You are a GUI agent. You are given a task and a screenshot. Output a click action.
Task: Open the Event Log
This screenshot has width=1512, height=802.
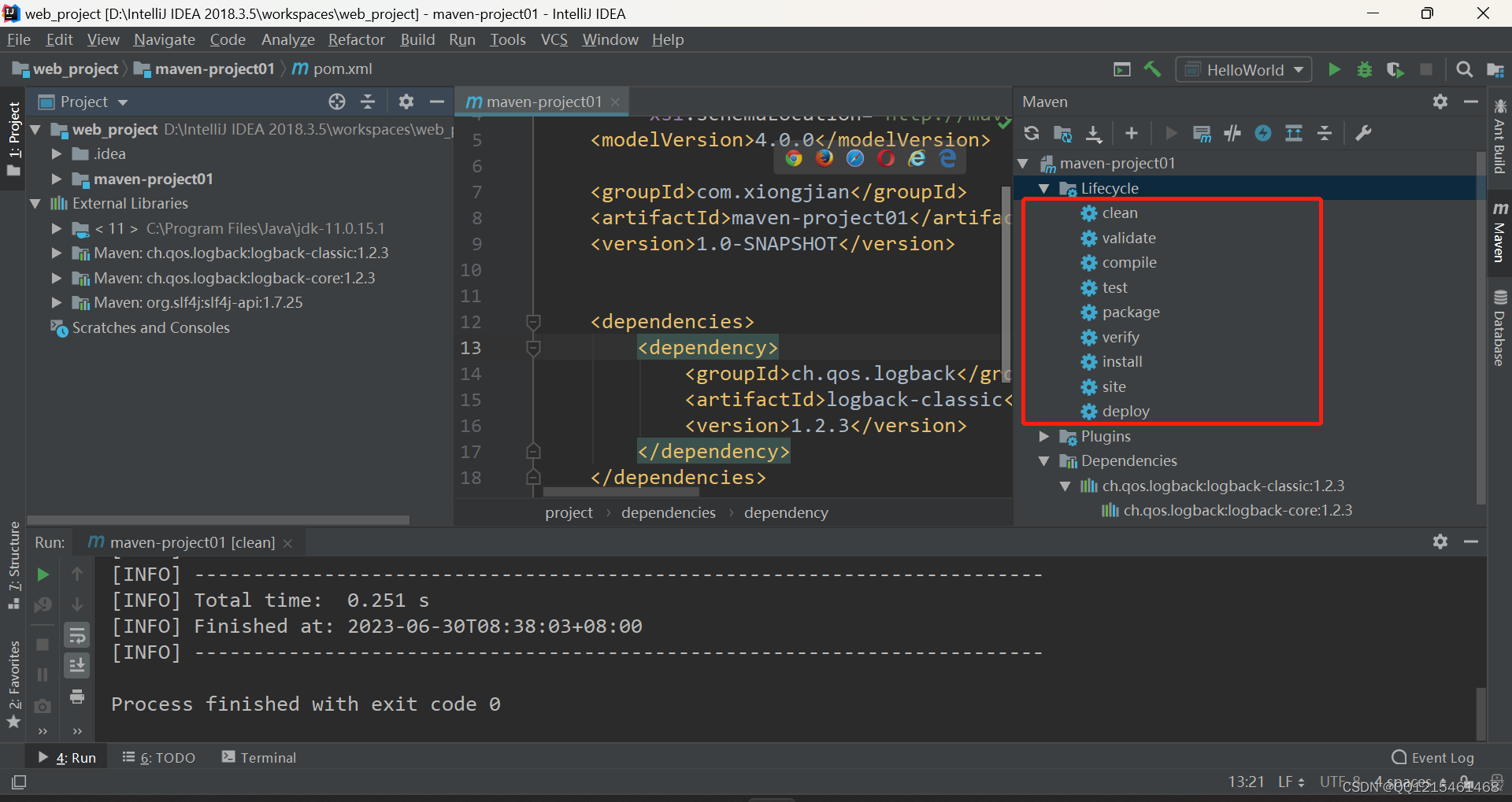[1433, 757]
